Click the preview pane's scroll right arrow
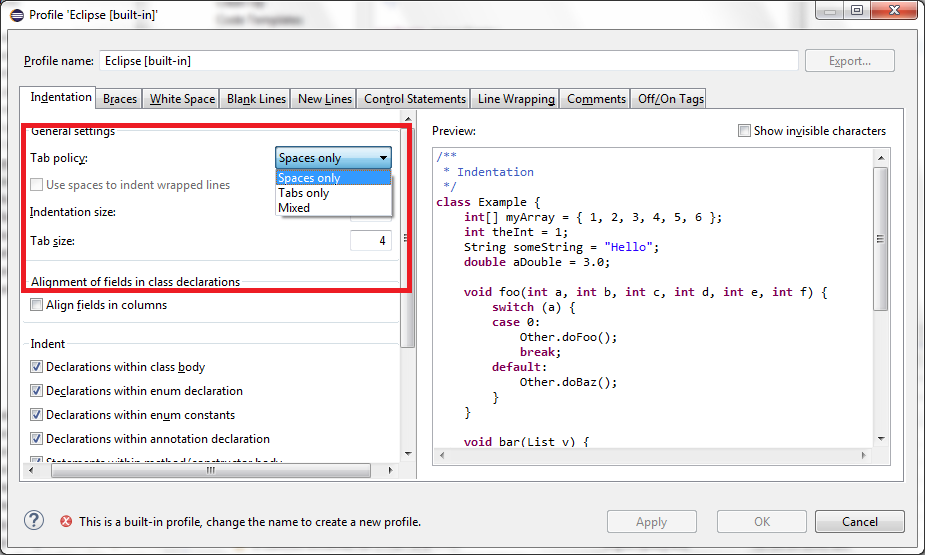The height and width of the screenshot is (555, 925). coord(864,455)
